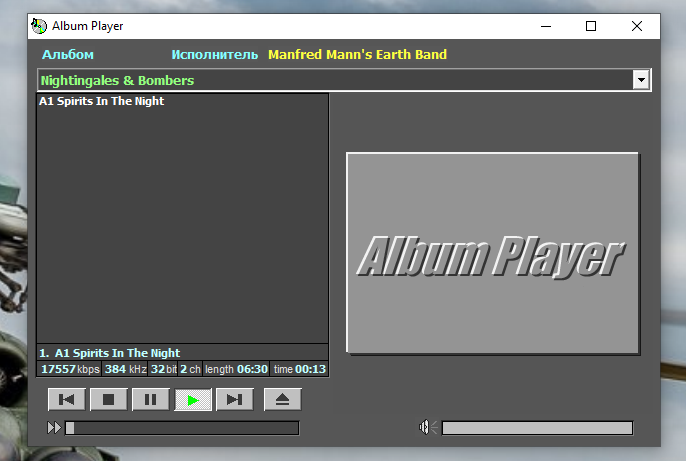This screenshot has width=686, height=461.
Task: Open the album dropdown arrow
Action: (641, 80)
